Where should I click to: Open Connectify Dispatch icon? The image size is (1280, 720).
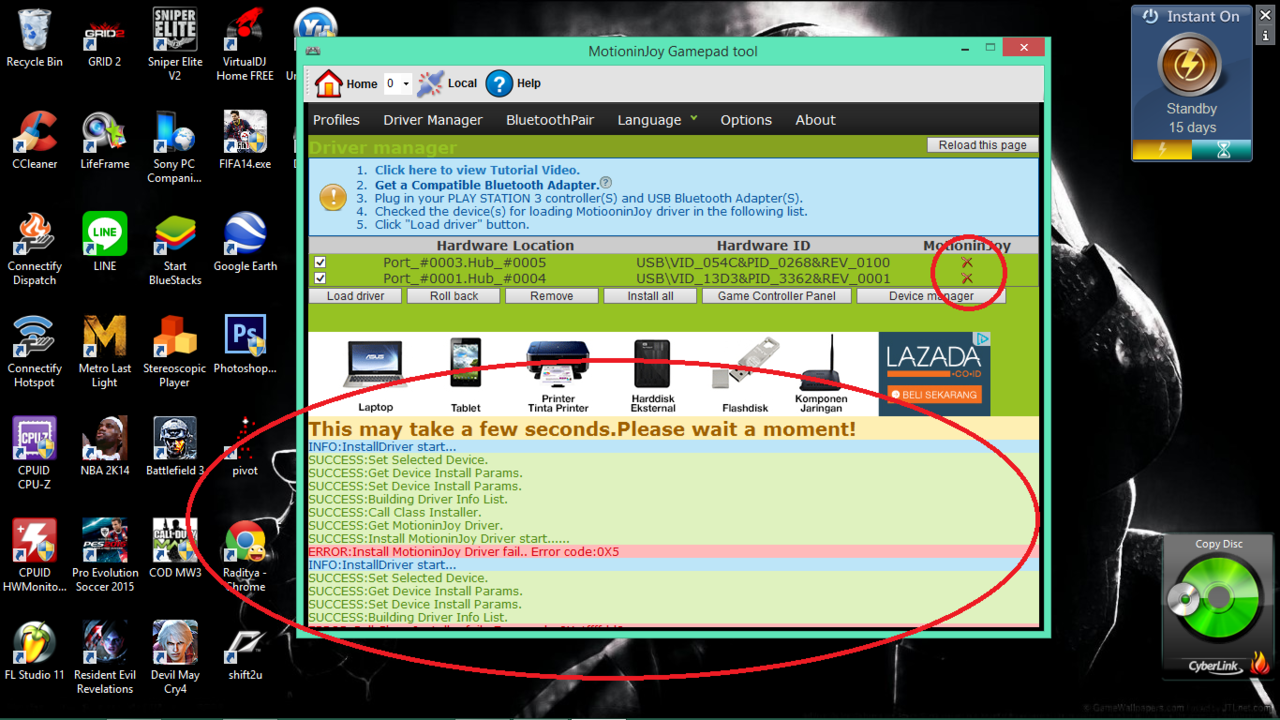[x=34, y=248]
